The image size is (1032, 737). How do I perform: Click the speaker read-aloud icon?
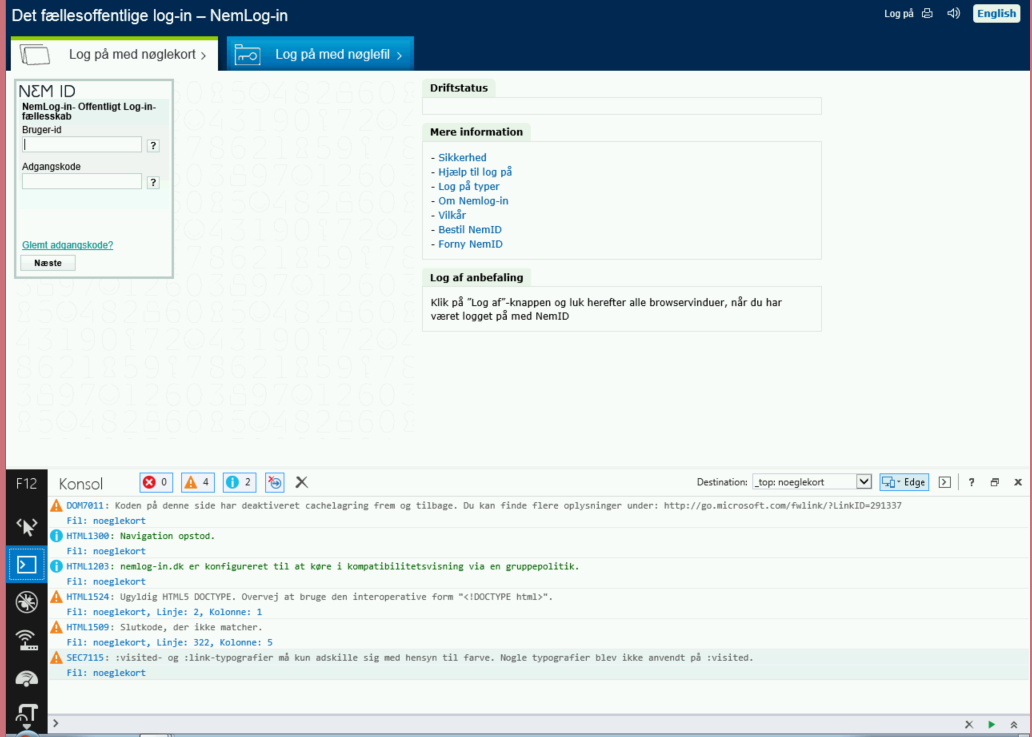point(953,14)
